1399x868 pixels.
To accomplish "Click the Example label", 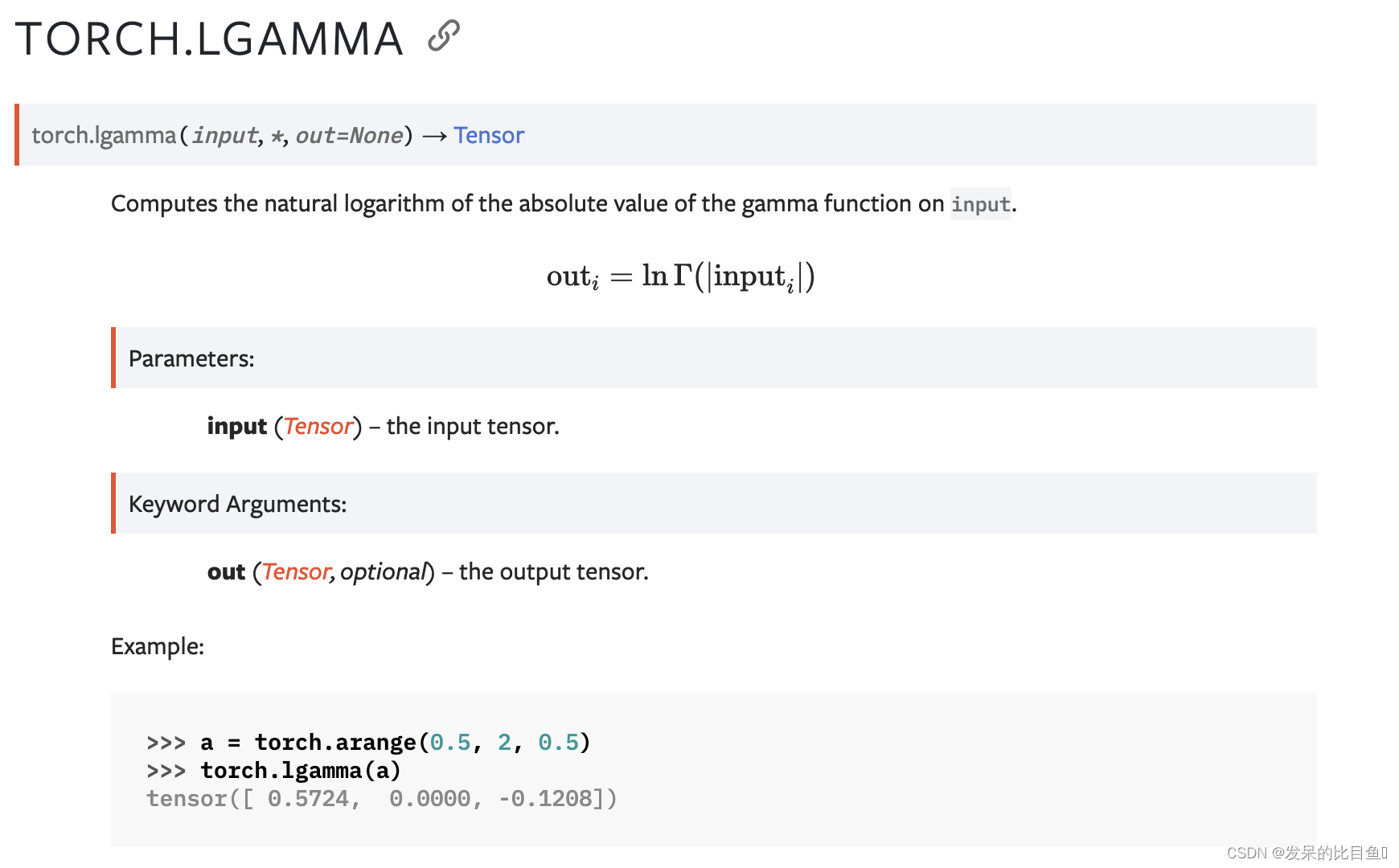I will tap(158, 646).
